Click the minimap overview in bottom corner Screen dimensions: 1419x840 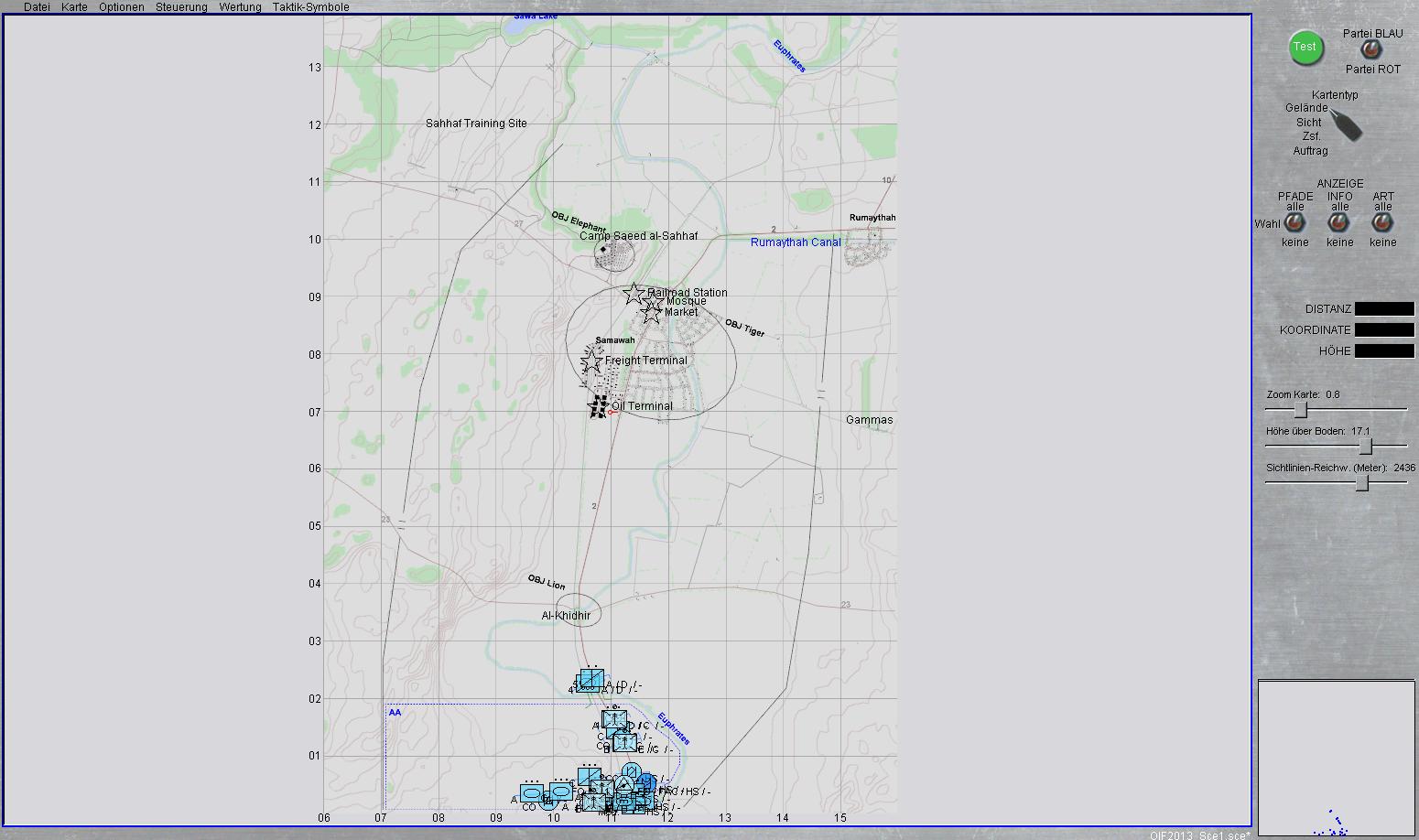[1337, 758]
